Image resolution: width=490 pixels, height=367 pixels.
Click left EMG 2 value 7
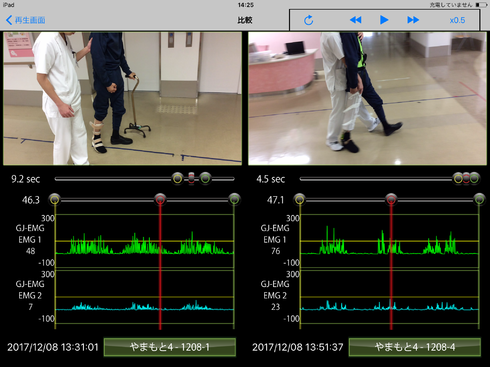[x=31, y=307]
